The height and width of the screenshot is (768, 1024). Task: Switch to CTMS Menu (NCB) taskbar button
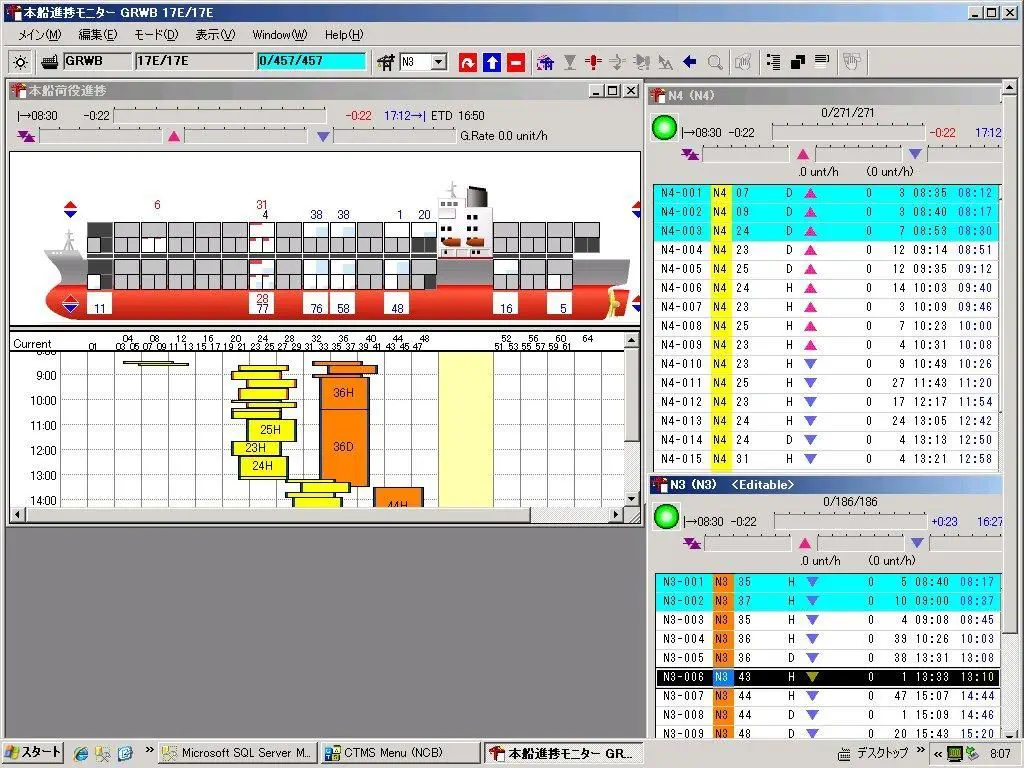pyautogui.click(x=399, y=752)
